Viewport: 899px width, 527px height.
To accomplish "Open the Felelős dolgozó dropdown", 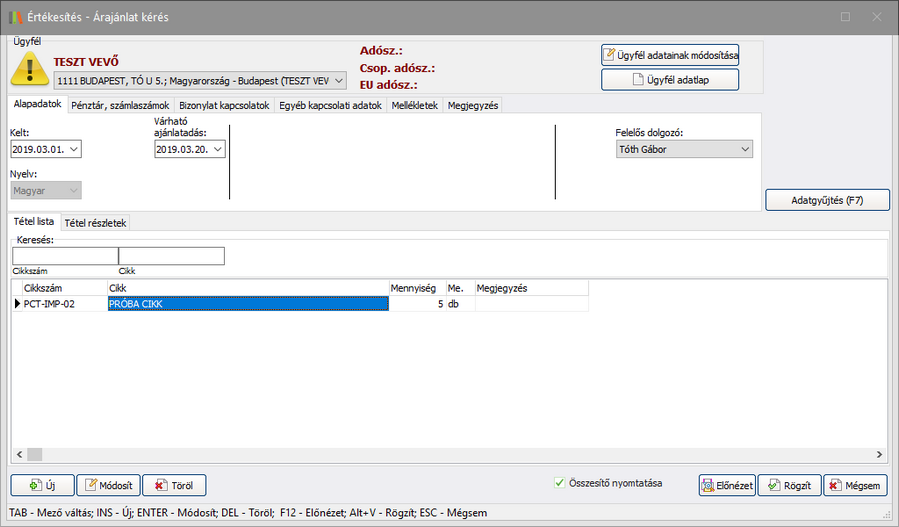I will (x=744, y=149).
